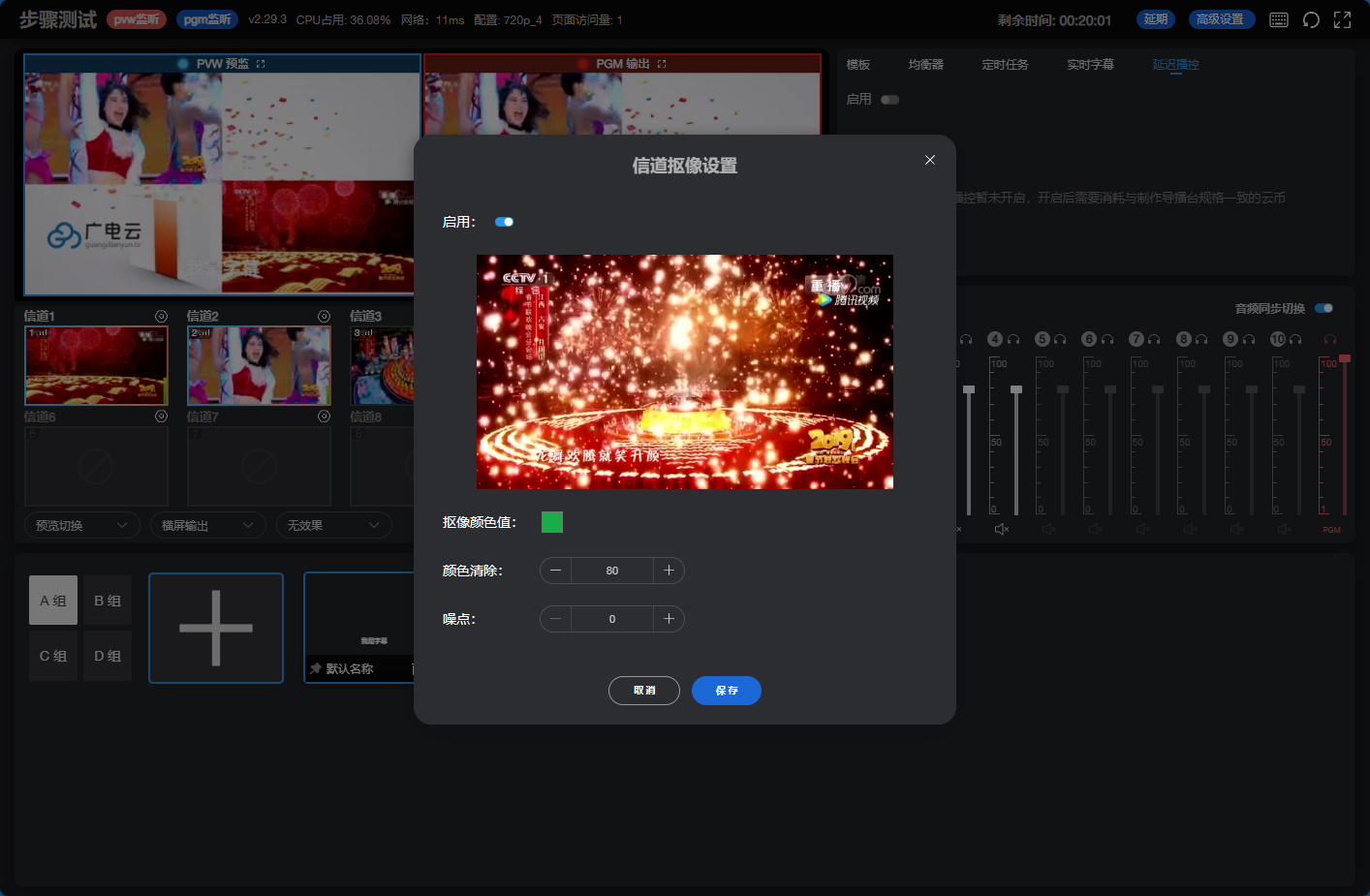
Task: Expand the PVW 预监 preview to fullscreen
Action: [261, 64]
